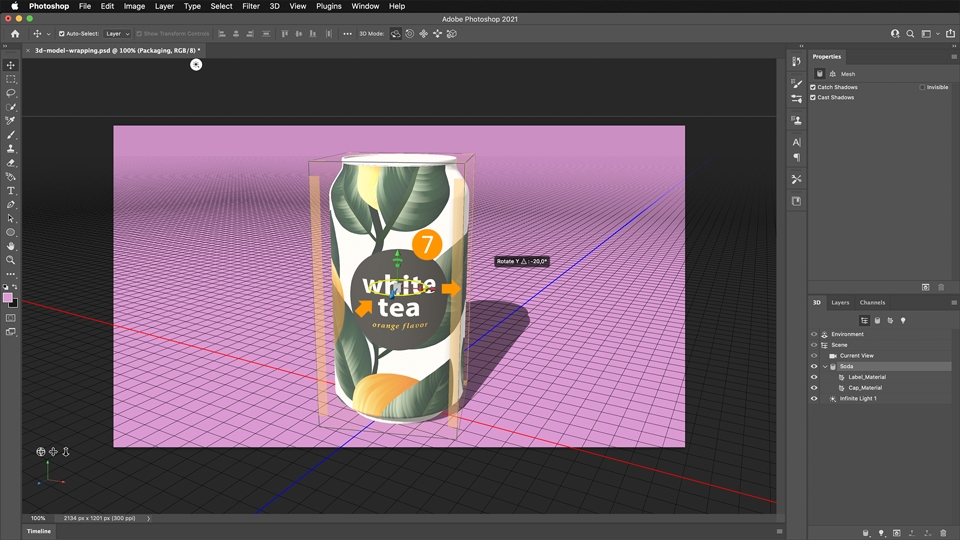Open the 3D panel options menu
This screenshot has width=960, height=540.
(x=953, y=302)
